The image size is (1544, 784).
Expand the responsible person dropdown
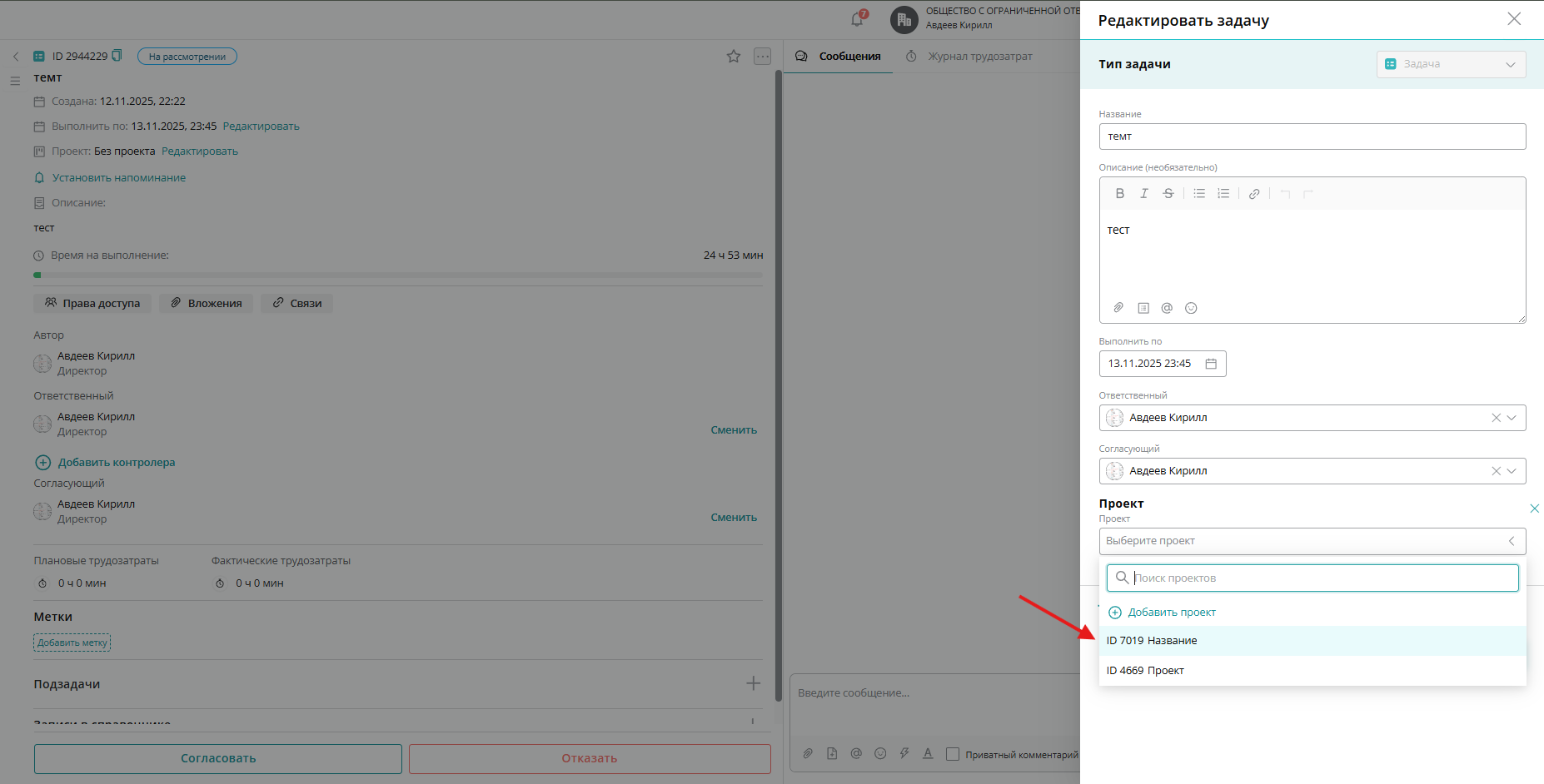pyautogui.click(x=1512, y=418)
